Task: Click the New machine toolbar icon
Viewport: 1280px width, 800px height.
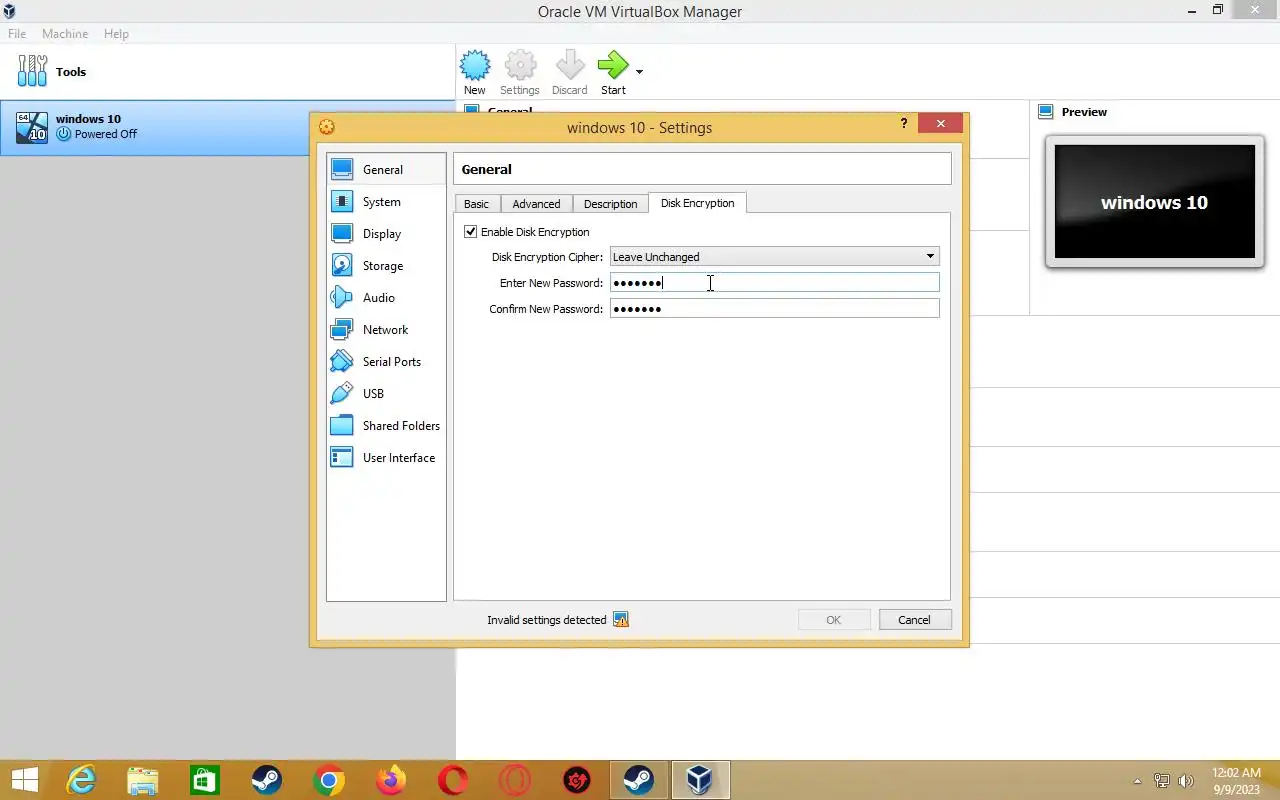Action: pyautogui.click(x=475, y=66)
